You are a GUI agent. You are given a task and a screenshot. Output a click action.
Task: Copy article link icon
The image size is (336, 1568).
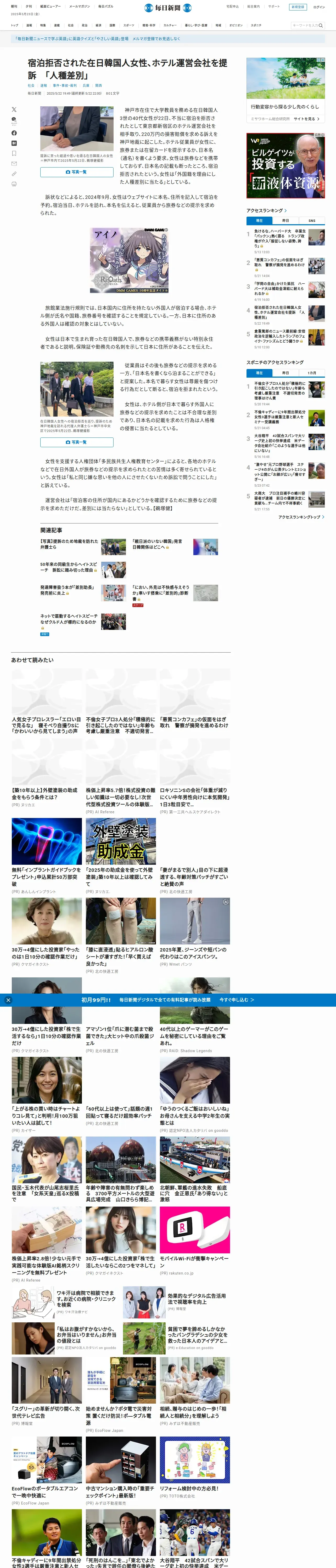click(14, 174)
